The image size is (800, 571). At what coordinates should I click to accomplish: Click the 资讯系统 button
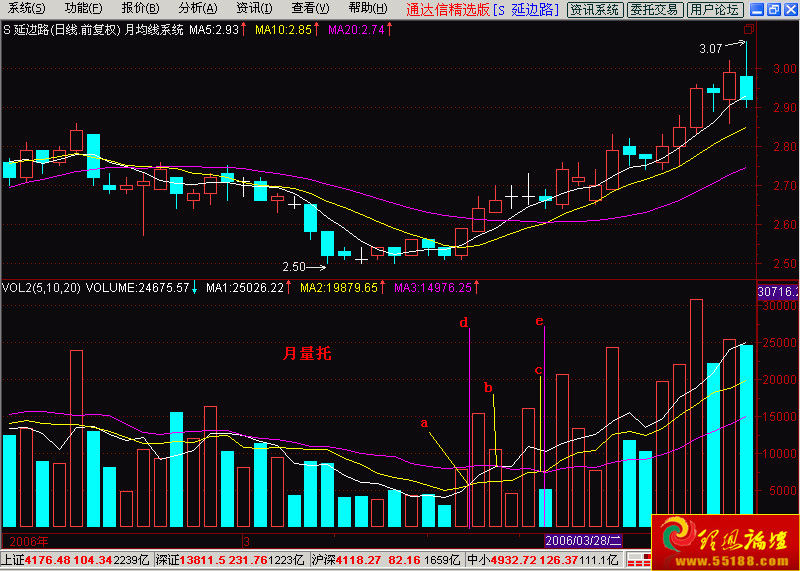click(594, 10)
